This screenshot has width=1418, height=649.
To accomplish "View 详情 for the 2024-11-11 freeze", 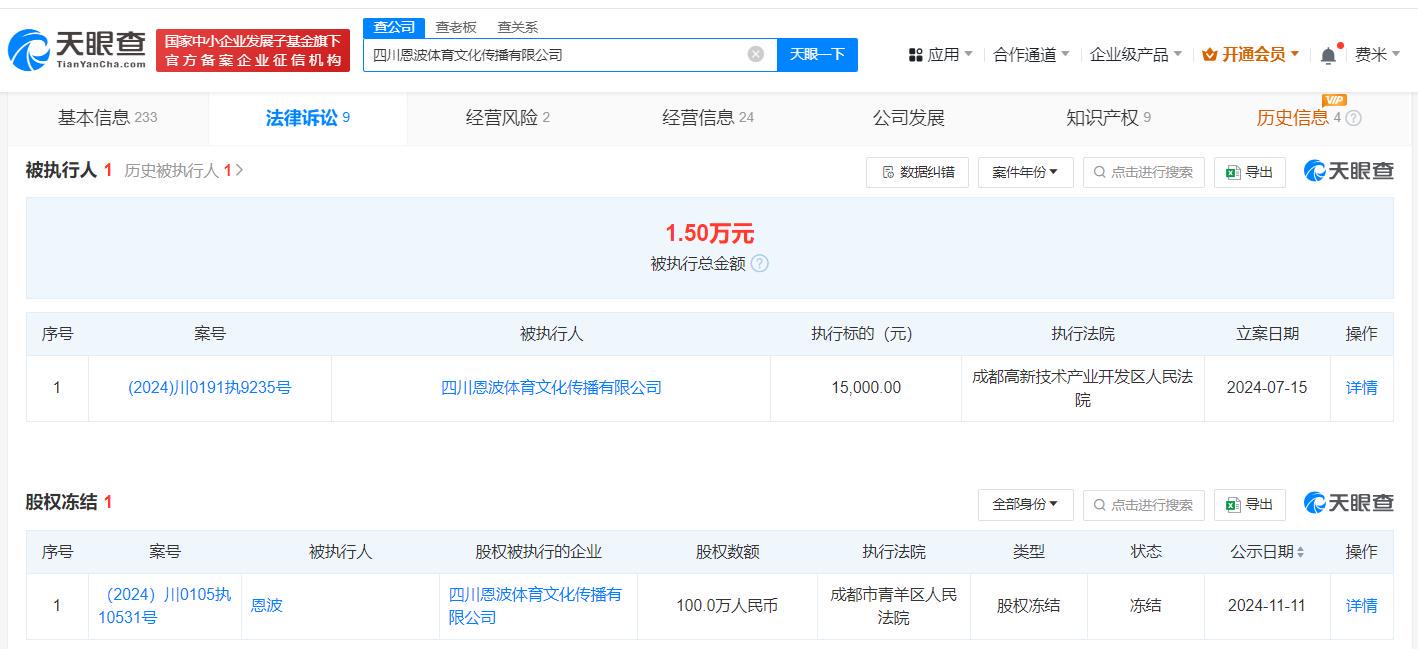I will 1361,606.
